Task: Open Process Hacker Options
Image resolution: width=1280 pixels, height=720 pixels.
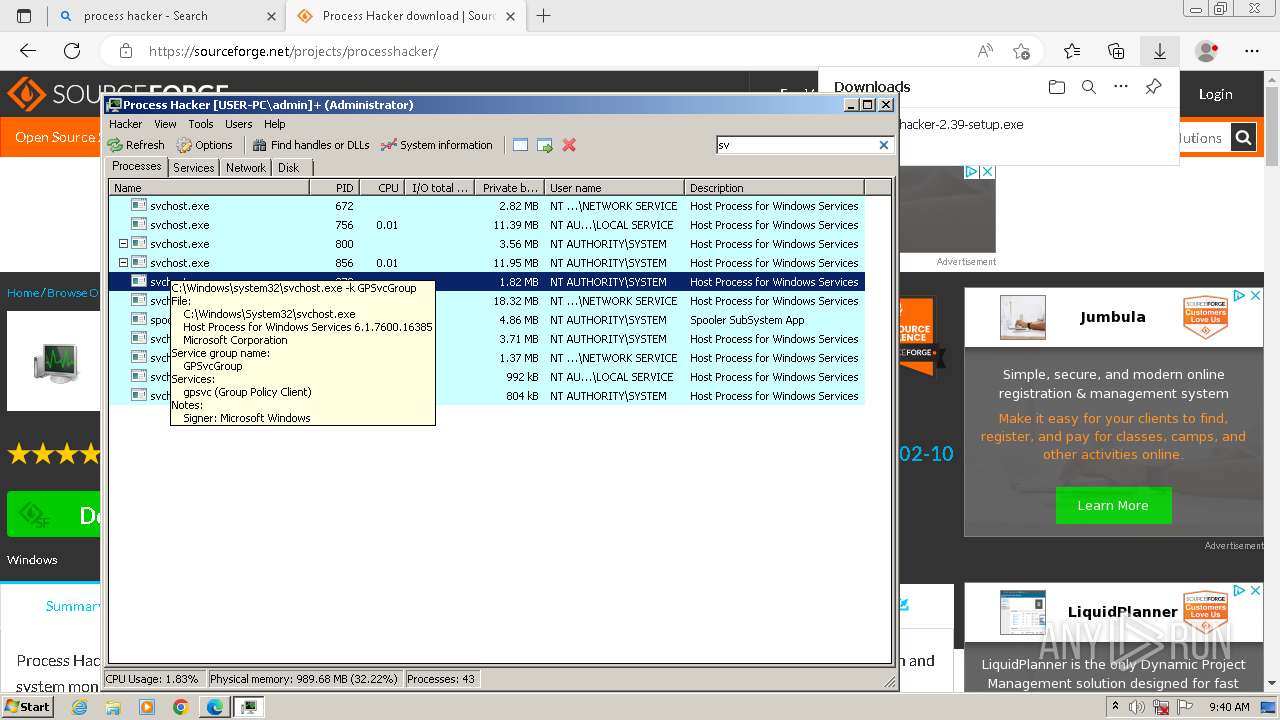Action: 205,145
